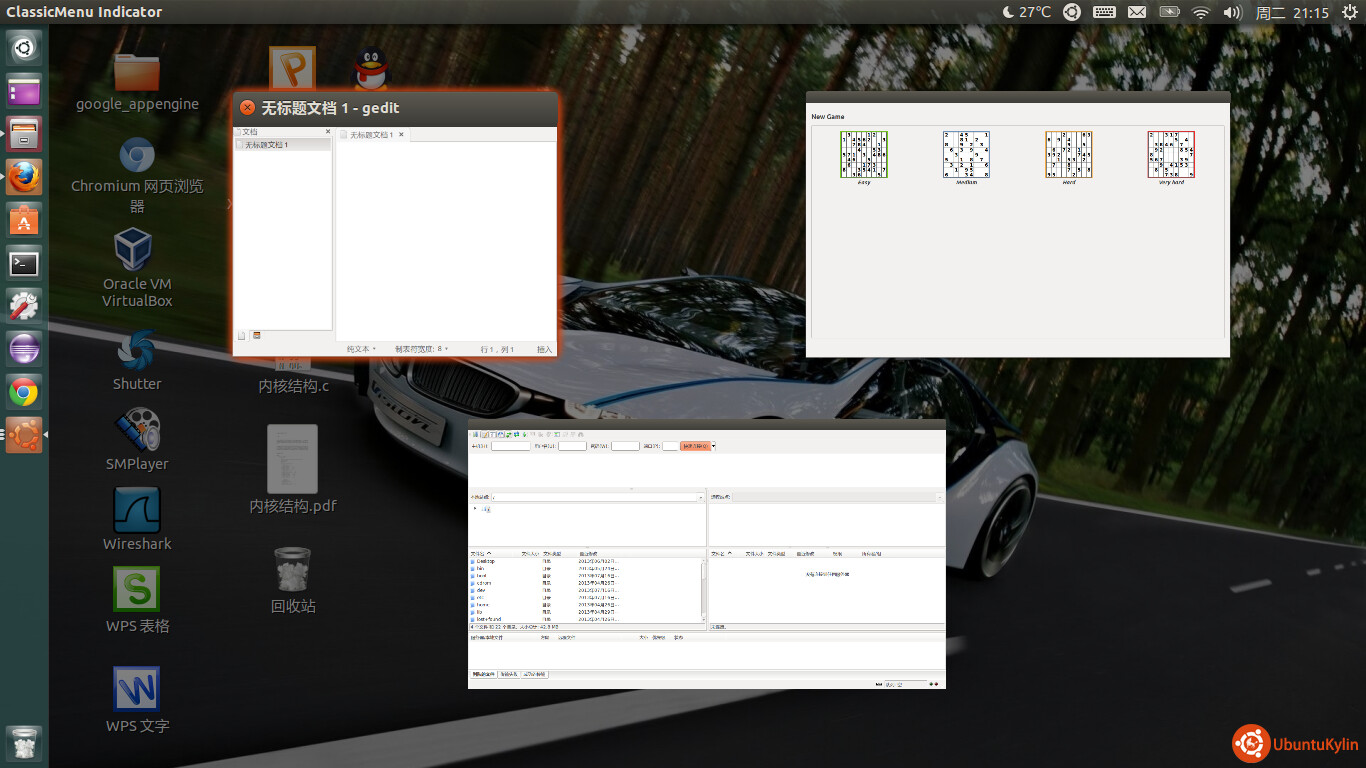
Task: Click FileZilla local file list scrollbar
Action: point(704,590)
